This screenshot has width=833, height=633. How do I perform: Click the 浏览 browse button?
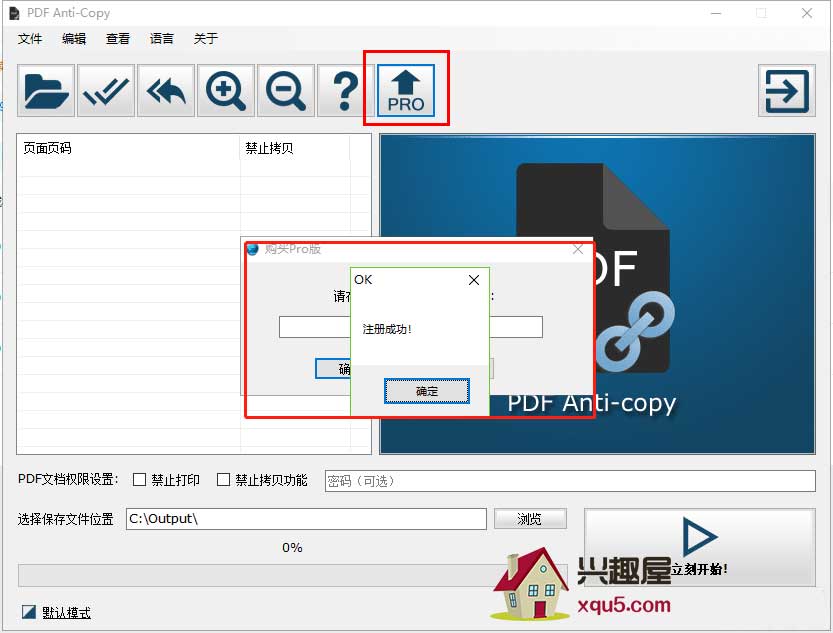click(x=530, y=519)
